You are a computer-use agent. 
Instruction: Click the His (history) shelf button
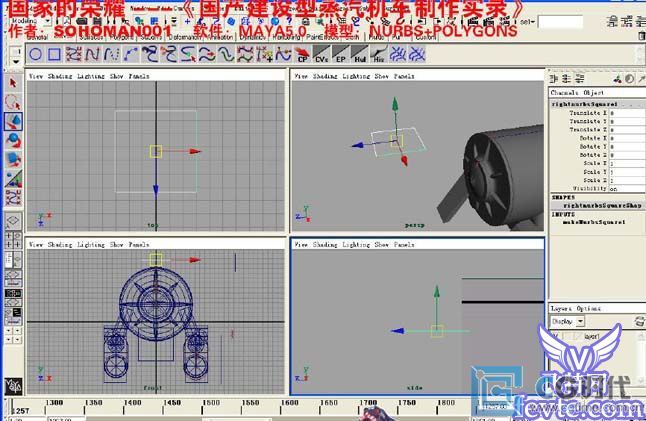point(379,54)
